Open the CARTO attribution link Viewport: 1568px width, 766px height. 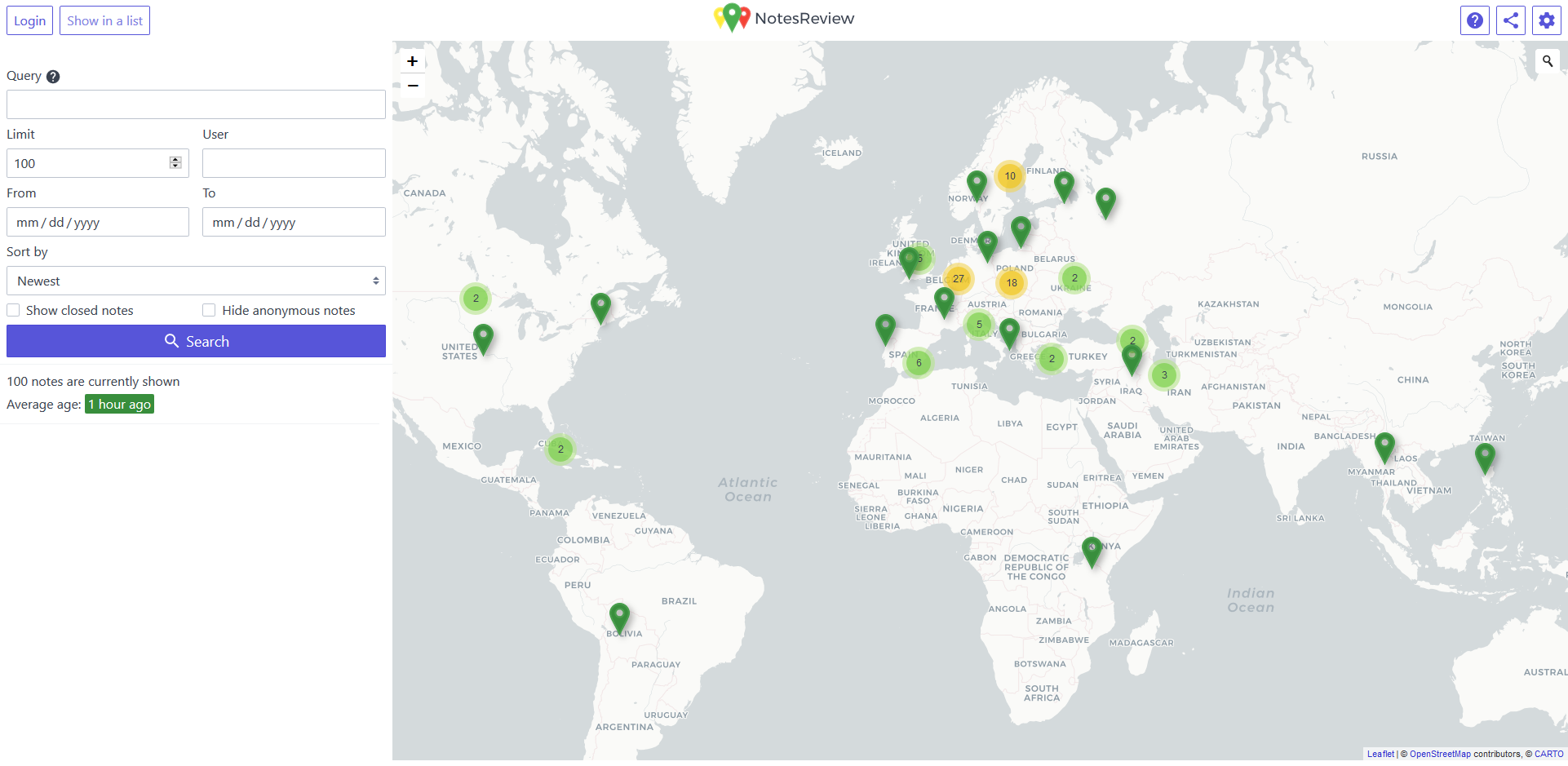pos(1548,754)
